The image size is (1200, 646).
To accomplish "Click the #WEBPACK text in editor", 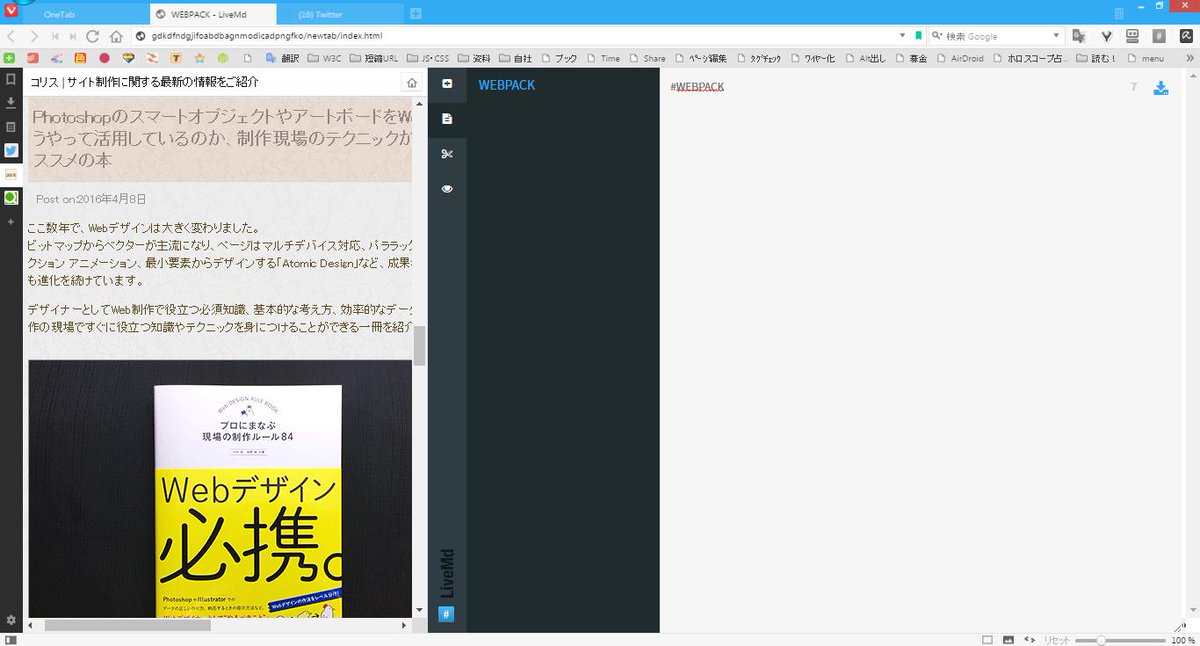I will pyautogui.click(x=697, y=87).
